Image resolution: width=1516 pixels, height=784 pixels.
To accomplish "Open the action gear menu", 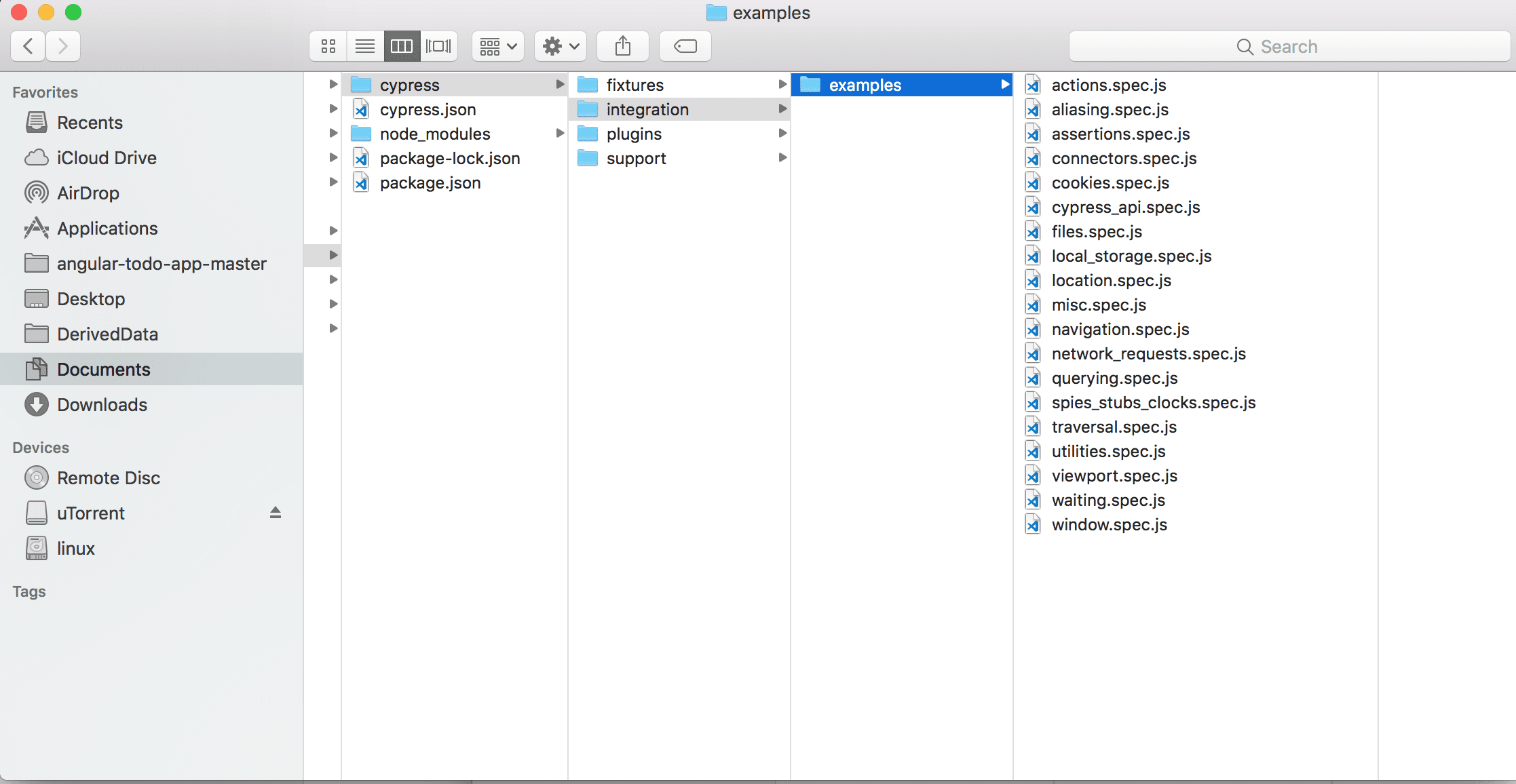I will point(559,46).
